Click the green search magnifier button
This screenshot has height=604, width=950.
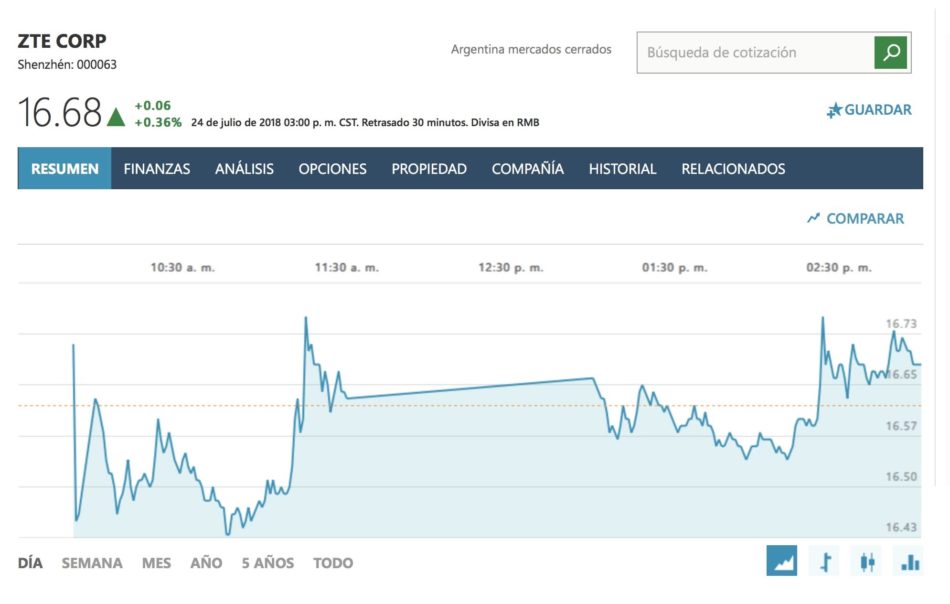pyautogui.click(x=891, y=52)
